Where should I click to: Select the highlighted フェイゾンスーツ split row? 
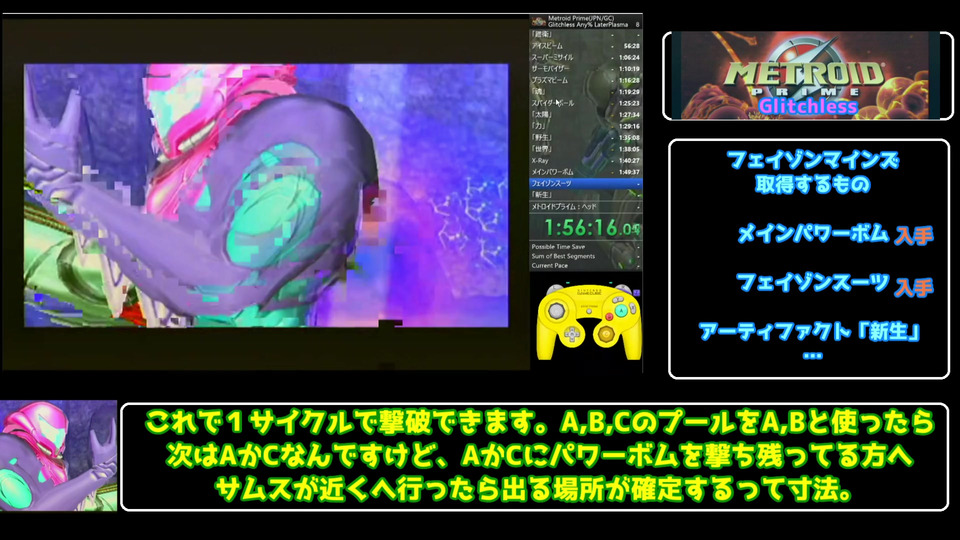585,183
